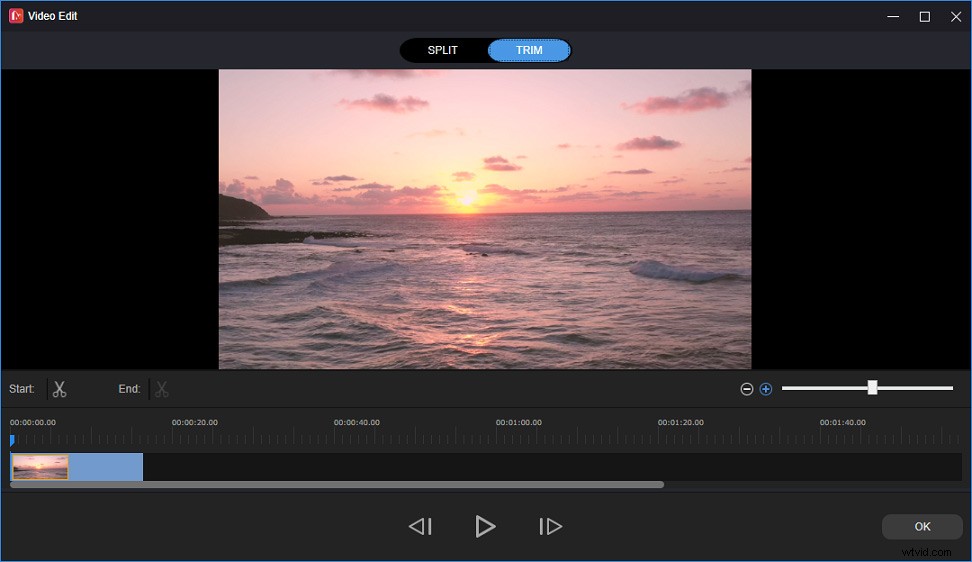Click the Start scissors icon
972x562 pixels.
coord(60,389)
